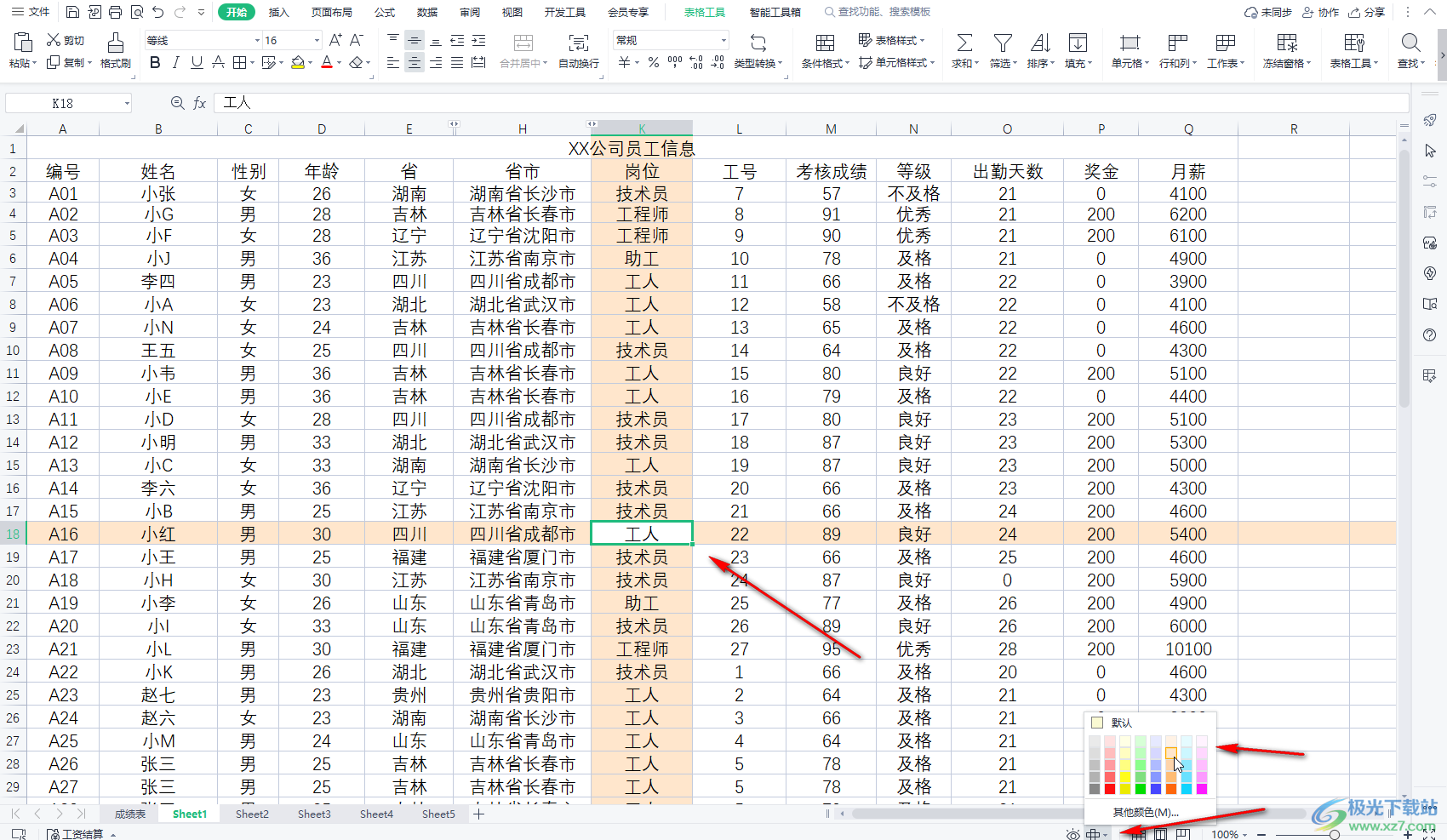Toggle underline formatting
Image resolution: width=1447 pixels, height=840 pixels.
coord(197,62)
